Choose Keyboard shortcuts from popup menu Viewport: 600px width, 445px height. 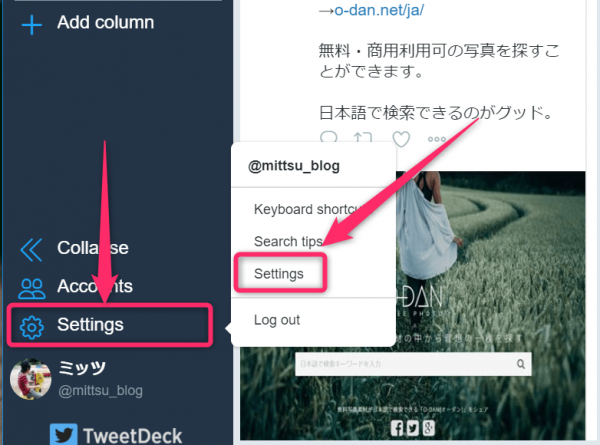(x=308, y=209)
